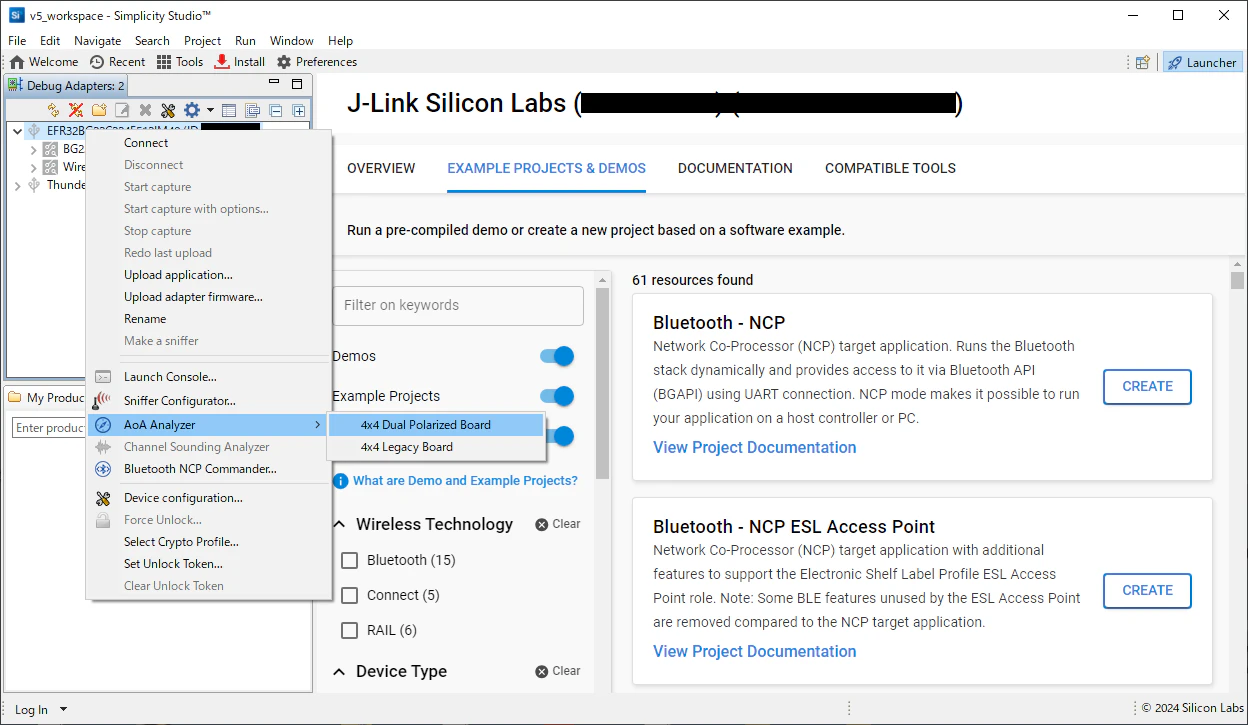
Task: Expand the BG2 child tree node
Action: (x=33, y=149)
